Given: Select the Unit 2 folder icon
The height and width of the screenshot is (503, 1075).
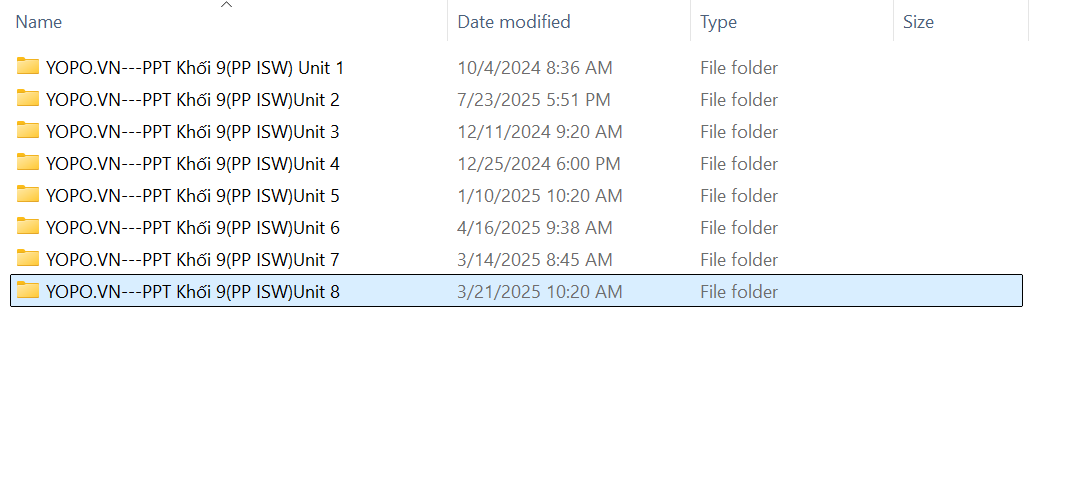Looking at the screenshot, I should (28, 99).
